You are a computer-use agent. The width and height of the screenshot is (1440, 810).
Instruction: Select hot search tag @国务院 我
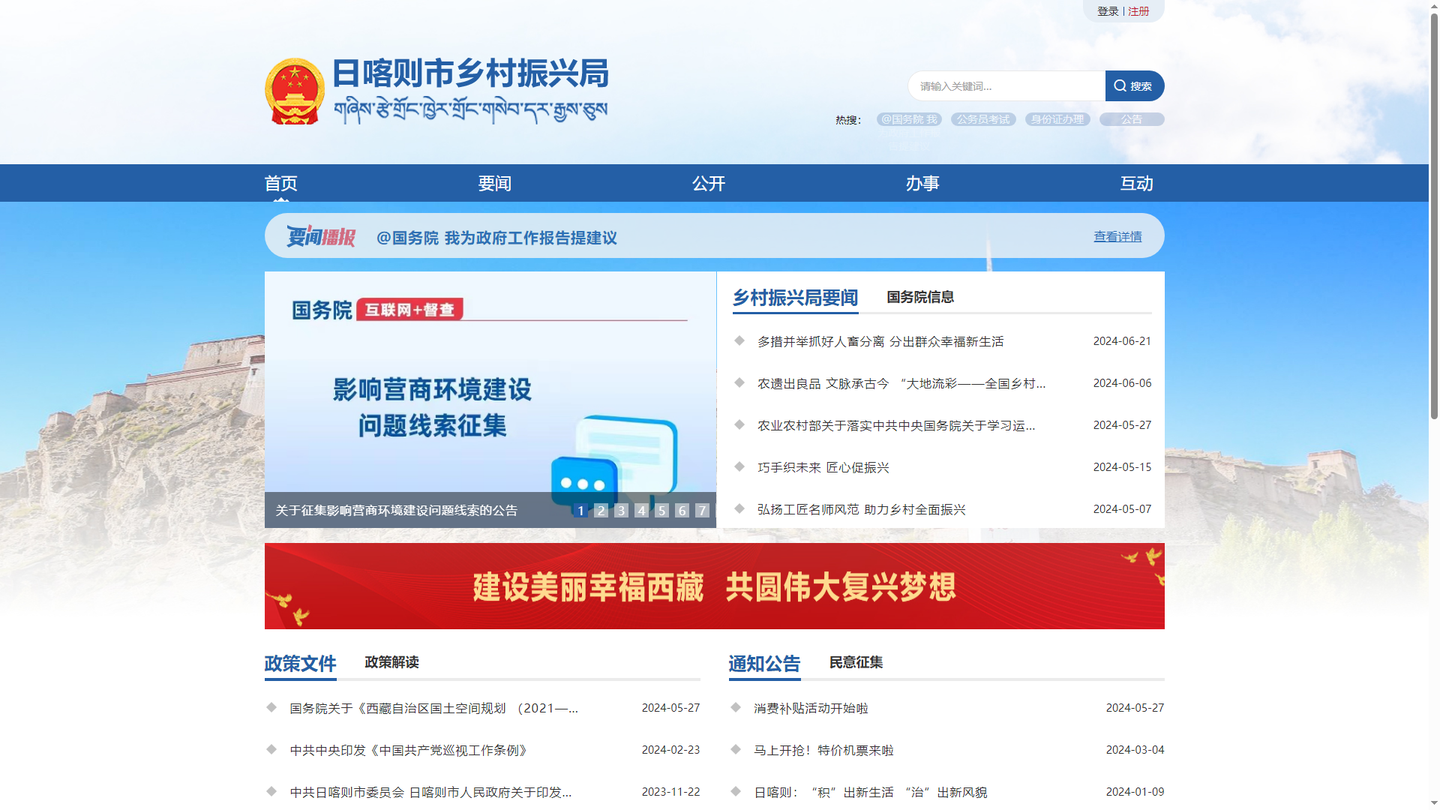pyautogui.click(x=909, y=119)
